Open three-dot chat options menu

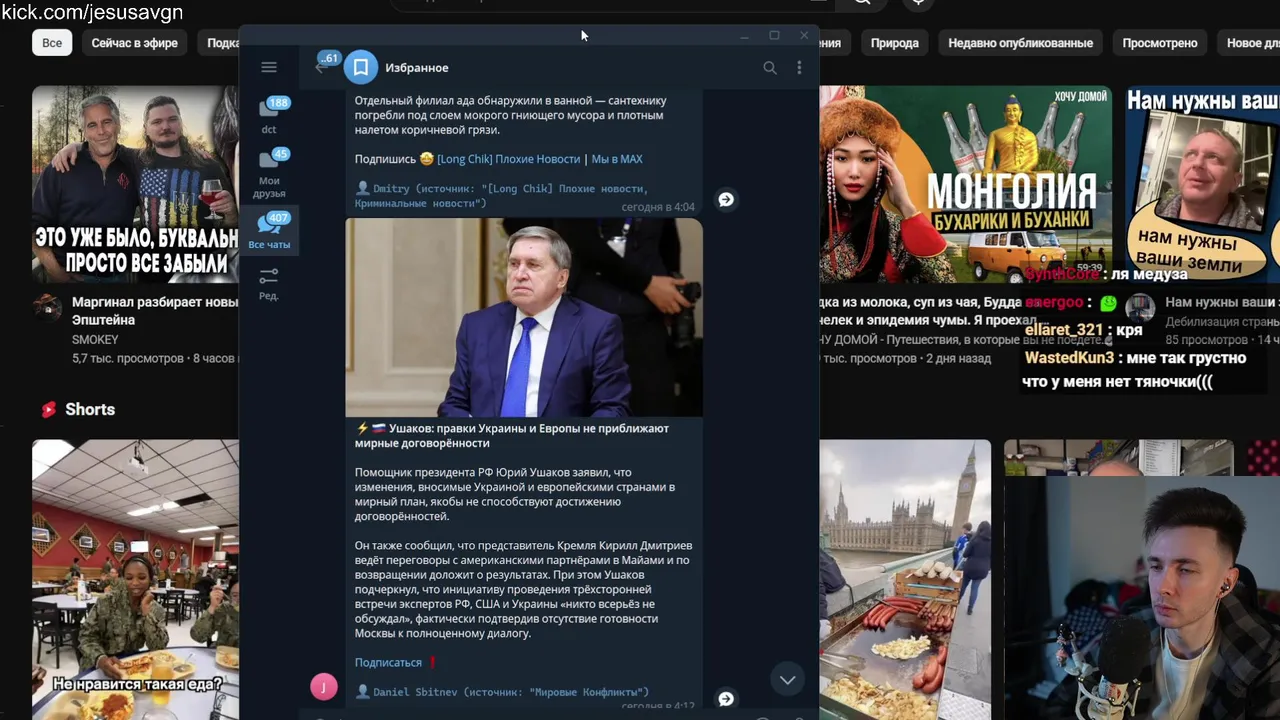click(x=799, y=67)
